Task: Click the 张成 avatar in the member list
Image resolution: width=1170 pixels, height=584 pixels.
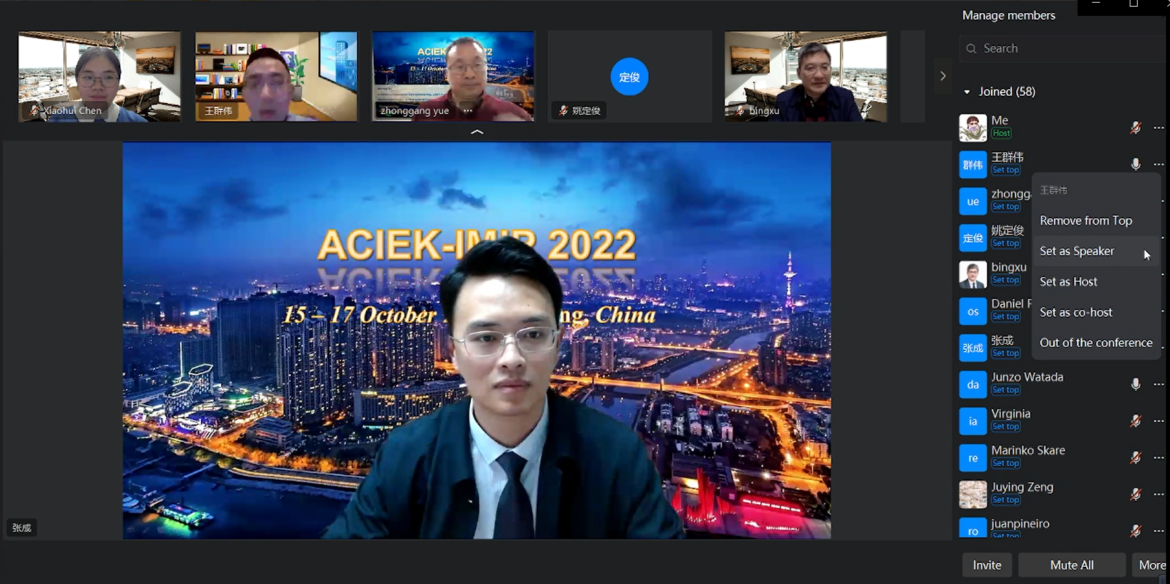Action: coord(973,348)
